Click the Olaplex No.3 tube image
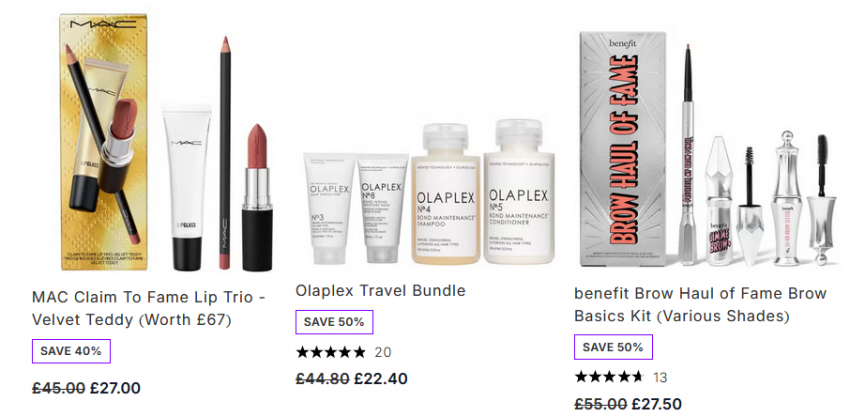Screen dimensions: 865x417 click(329, 208)
